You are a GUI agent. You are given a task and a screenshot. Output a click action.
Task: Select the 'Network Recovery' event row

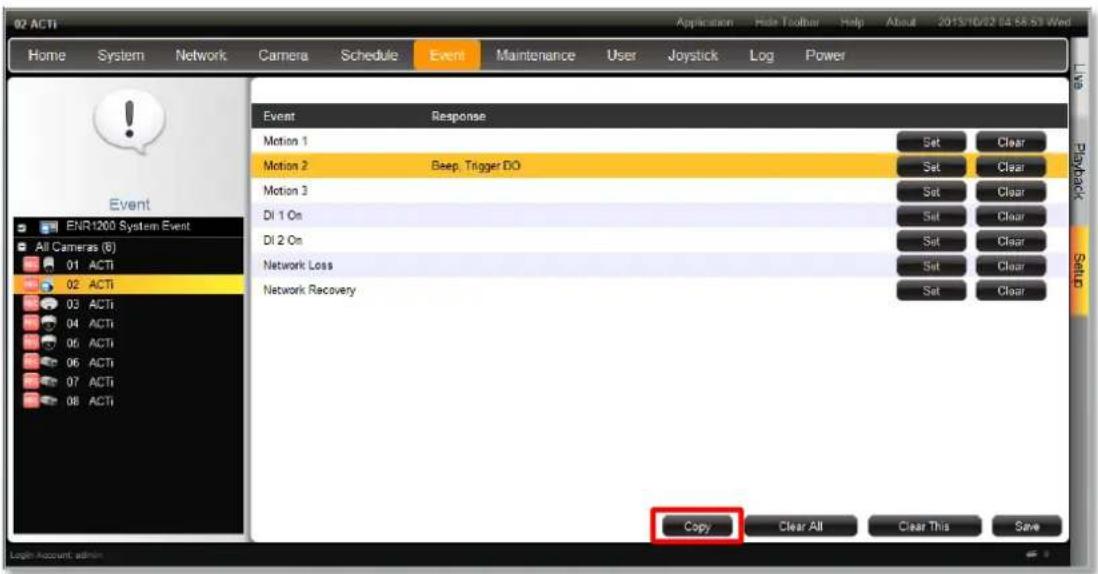click(x=660, y=290)
